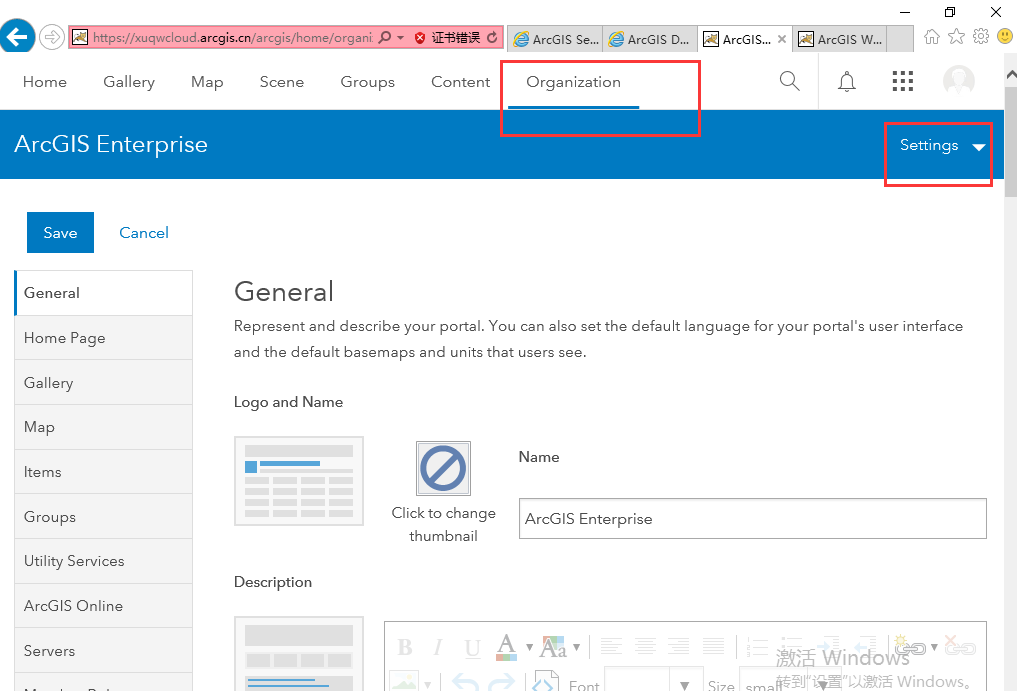Viewport: 1017px width, 691px height.
Task: Click the Cancel link
Action: (144, 233)
